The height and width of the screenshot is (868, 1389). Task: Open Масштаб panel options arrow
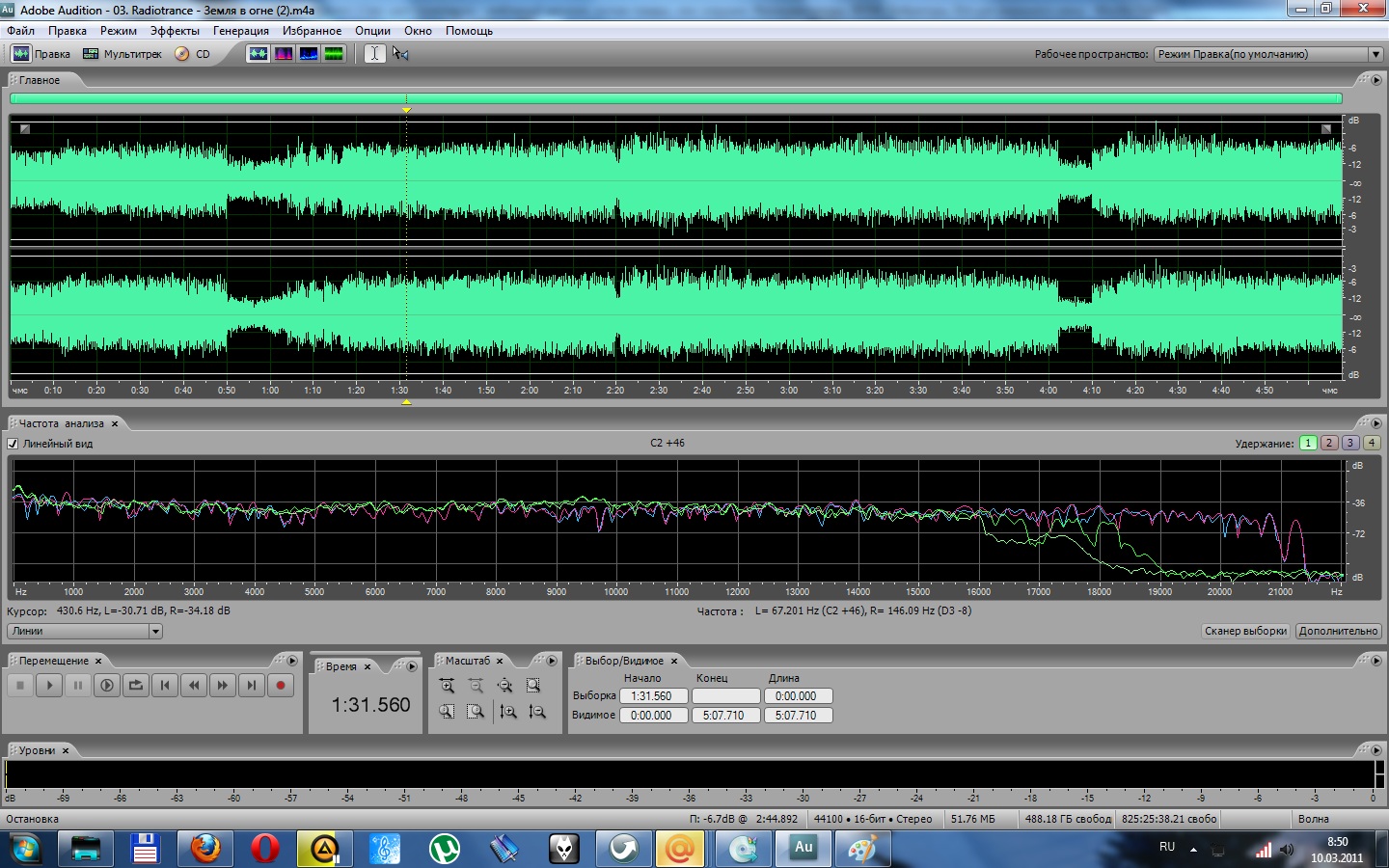[552, 661]
